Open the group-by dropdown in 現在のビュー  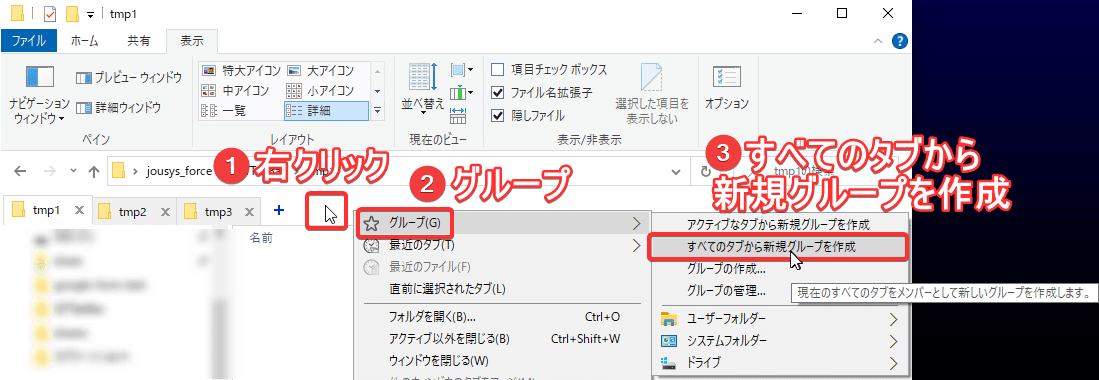coord(461,70)
